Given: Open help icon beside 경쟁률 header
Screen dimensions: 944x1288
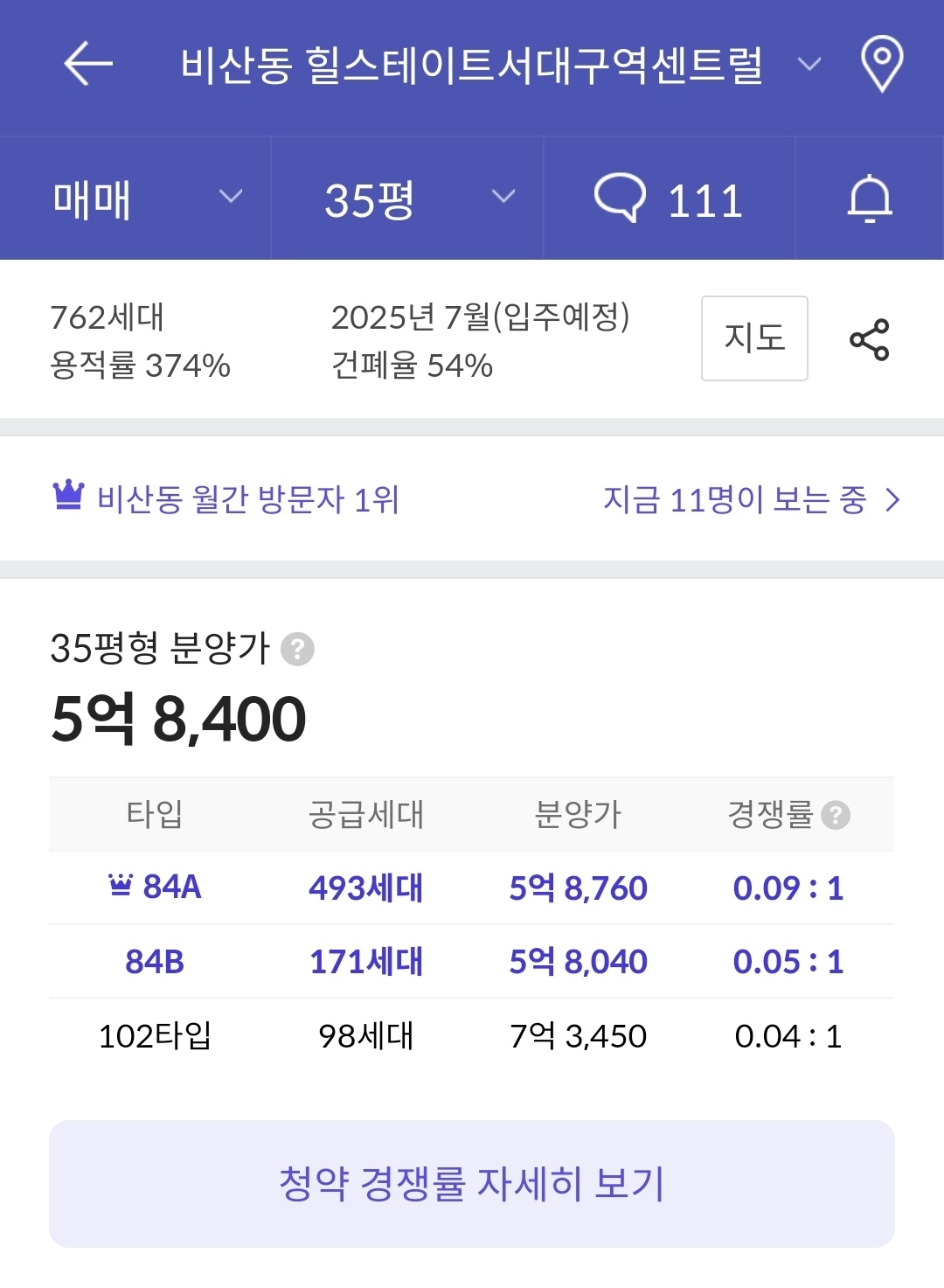Looking at the screenshot, I should [x=836, y=815].
